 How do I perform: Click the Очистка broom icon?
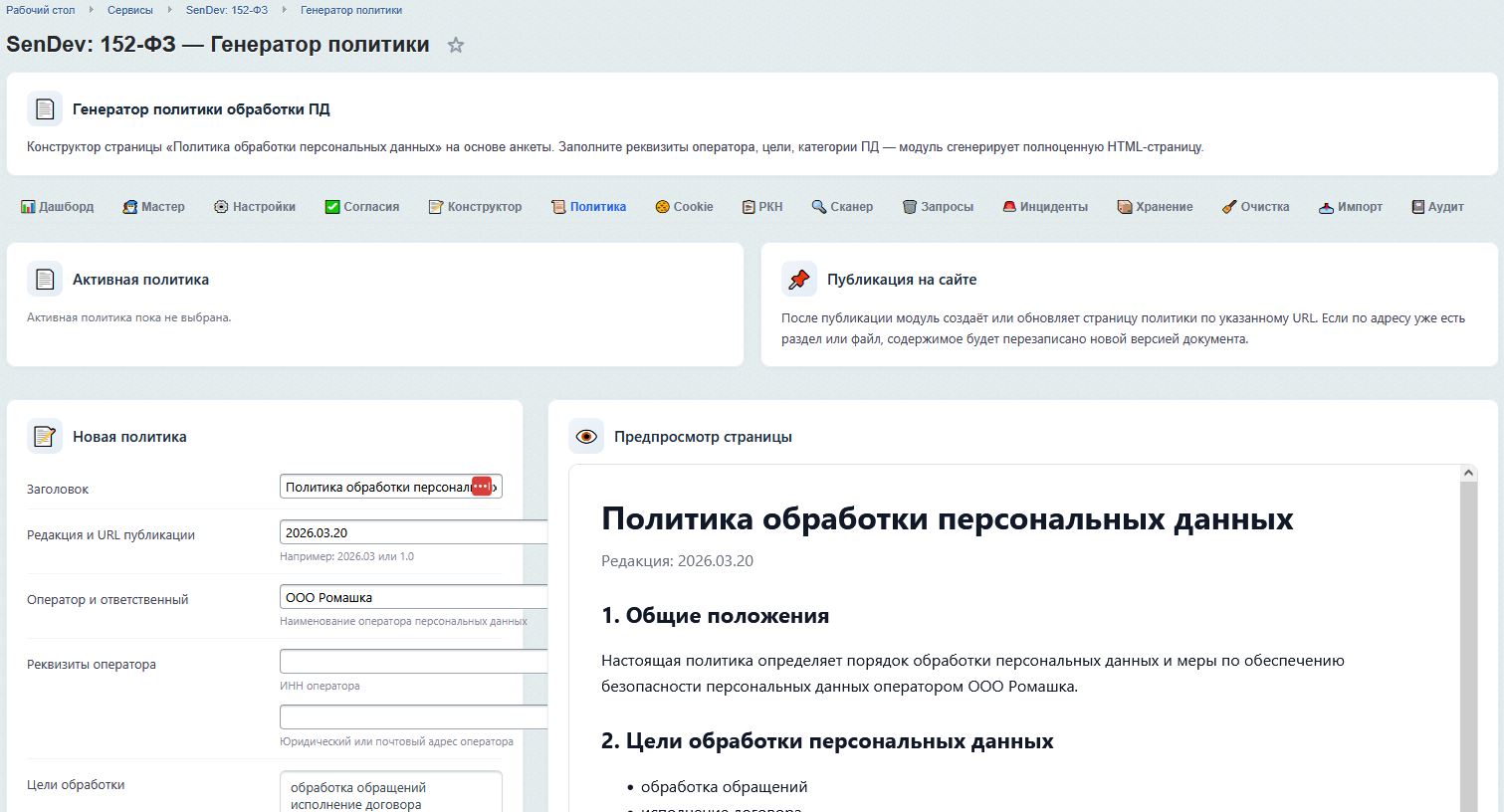1228,206
